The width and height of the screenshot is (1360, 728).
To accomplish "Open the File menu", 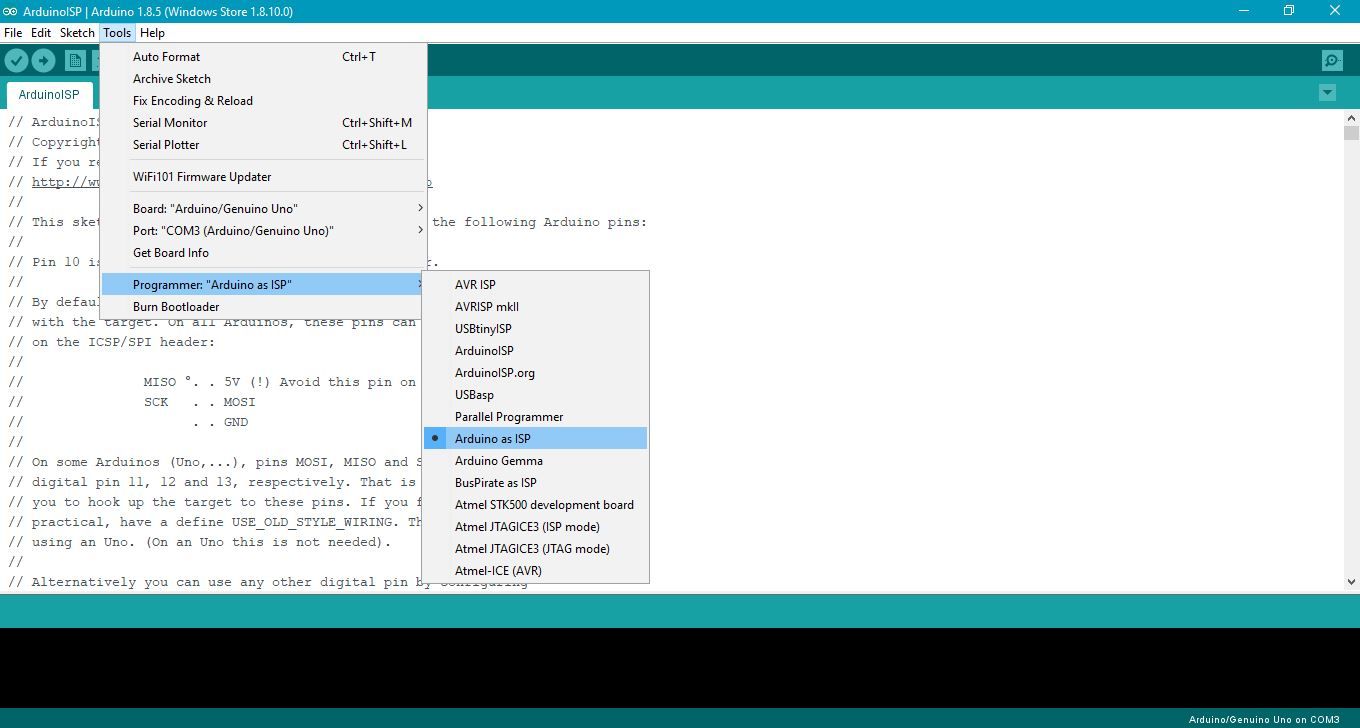I will pyautogui.click(x=13, y=32).
